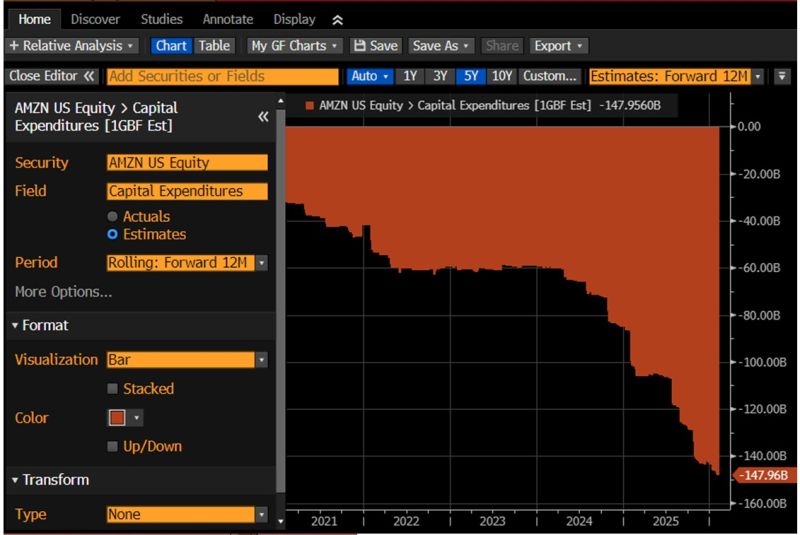Click the More Options link
Image resolution: width=800 pixels, height=535 pixels.
click(63, 292)
